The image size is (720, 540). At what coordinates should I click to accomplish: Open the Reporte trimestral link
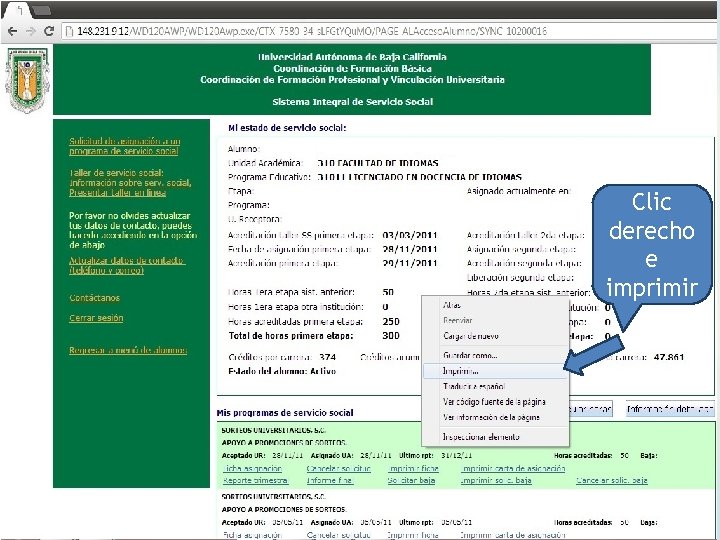click(255, 480)
